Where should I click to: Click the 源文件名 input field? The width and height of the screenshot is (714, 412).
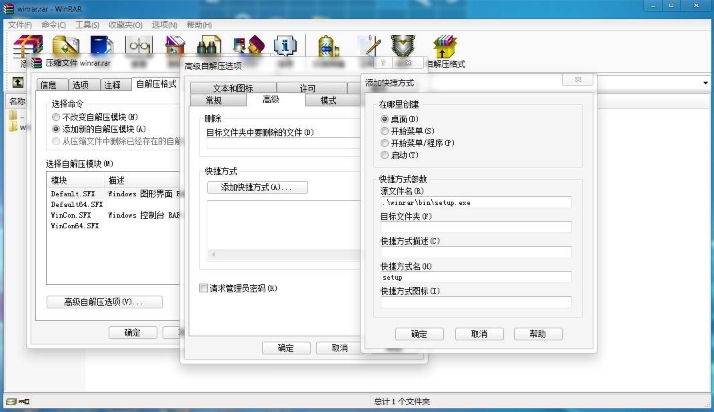coord(476,203)
